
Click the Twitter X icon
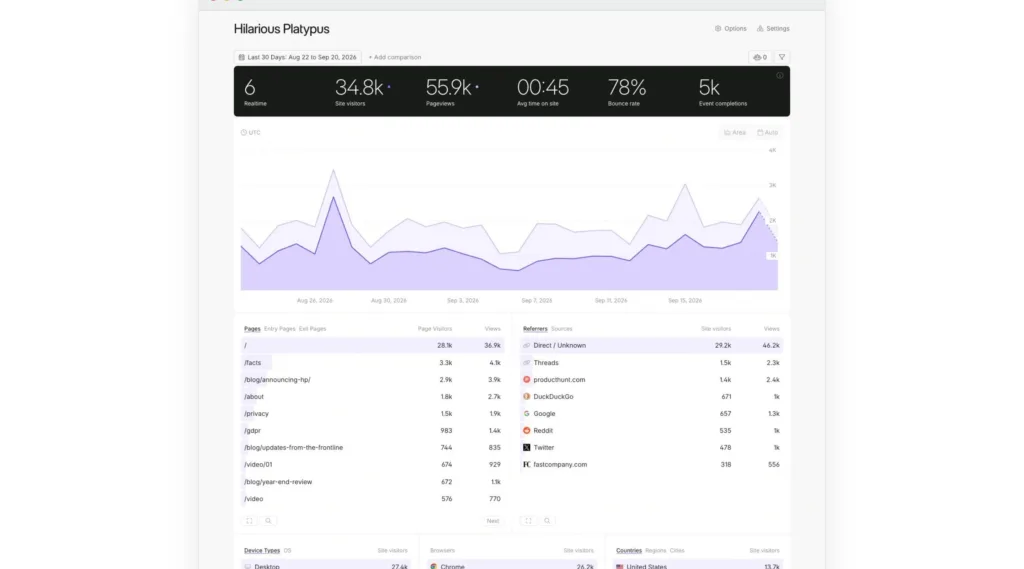526,447
